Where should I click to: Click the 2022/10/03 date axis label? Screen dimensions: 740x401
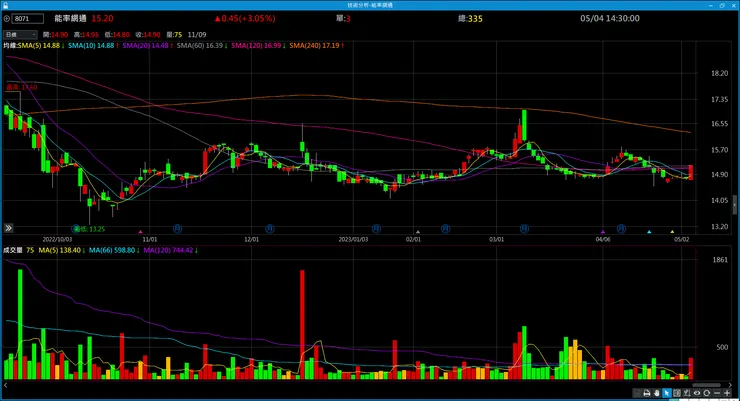pos(57,240)
